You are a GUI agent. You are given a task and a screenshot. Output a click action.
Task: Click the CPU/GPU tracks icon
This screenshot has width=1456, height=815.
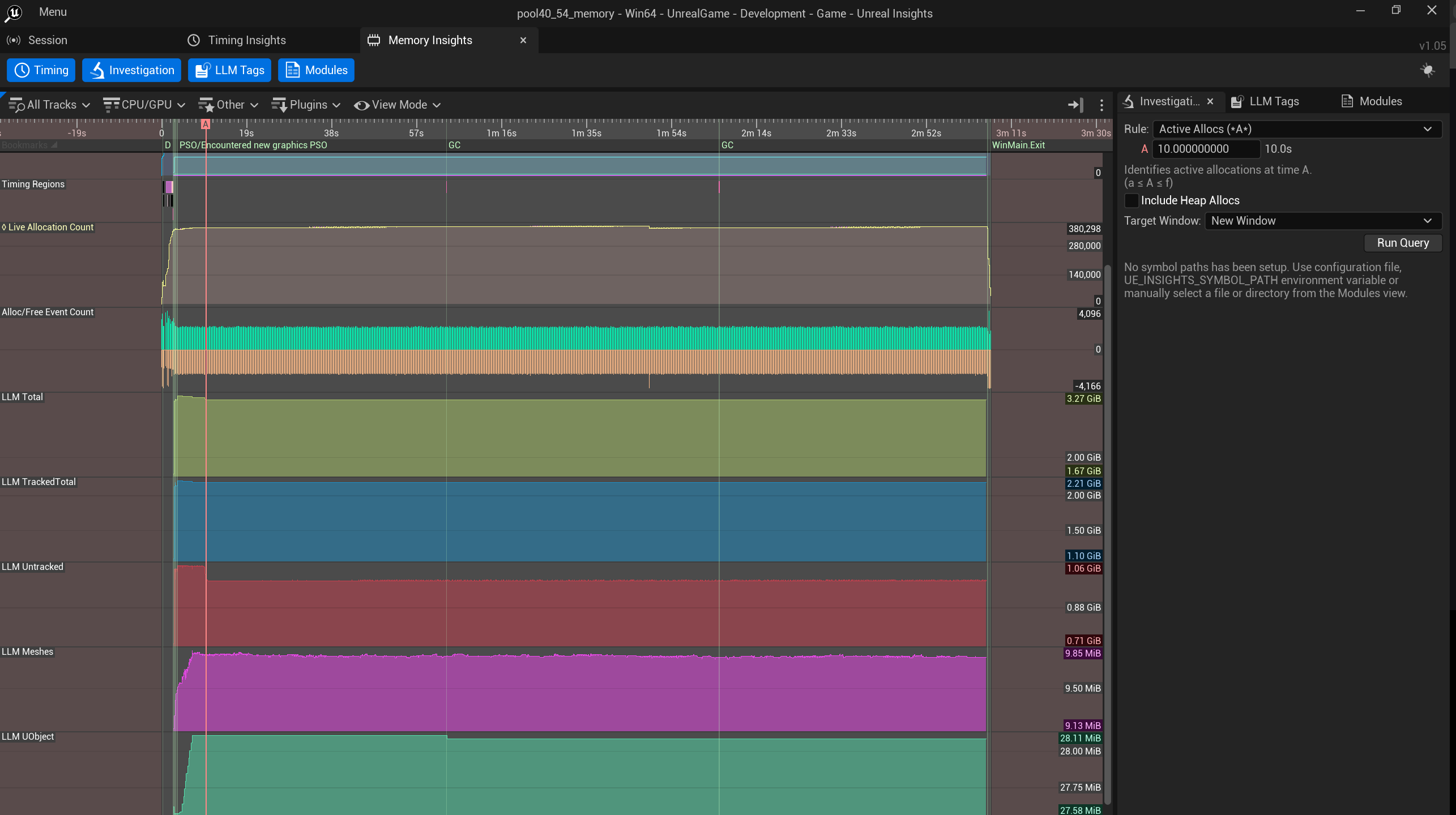point(111,105)
